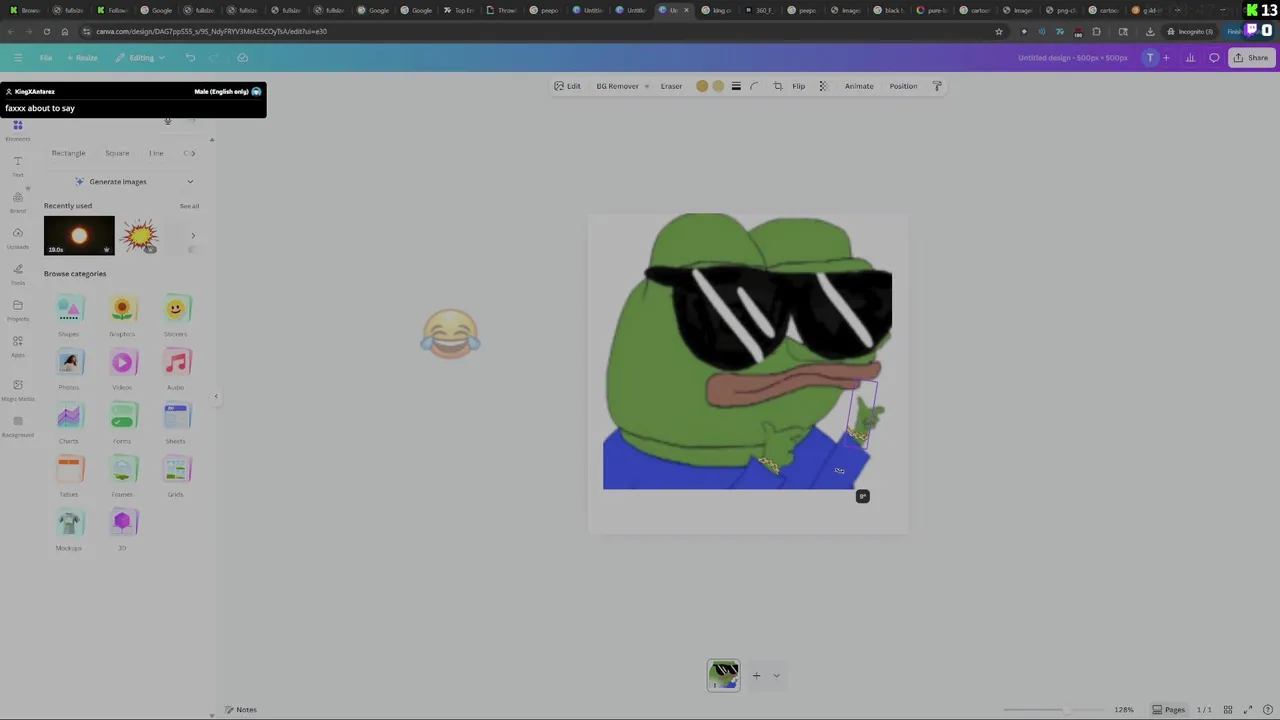The image size is (1280, 720).
Task: Open the Projects panel in sidebar
Action: pyautogui.click(x=18, y=310)
